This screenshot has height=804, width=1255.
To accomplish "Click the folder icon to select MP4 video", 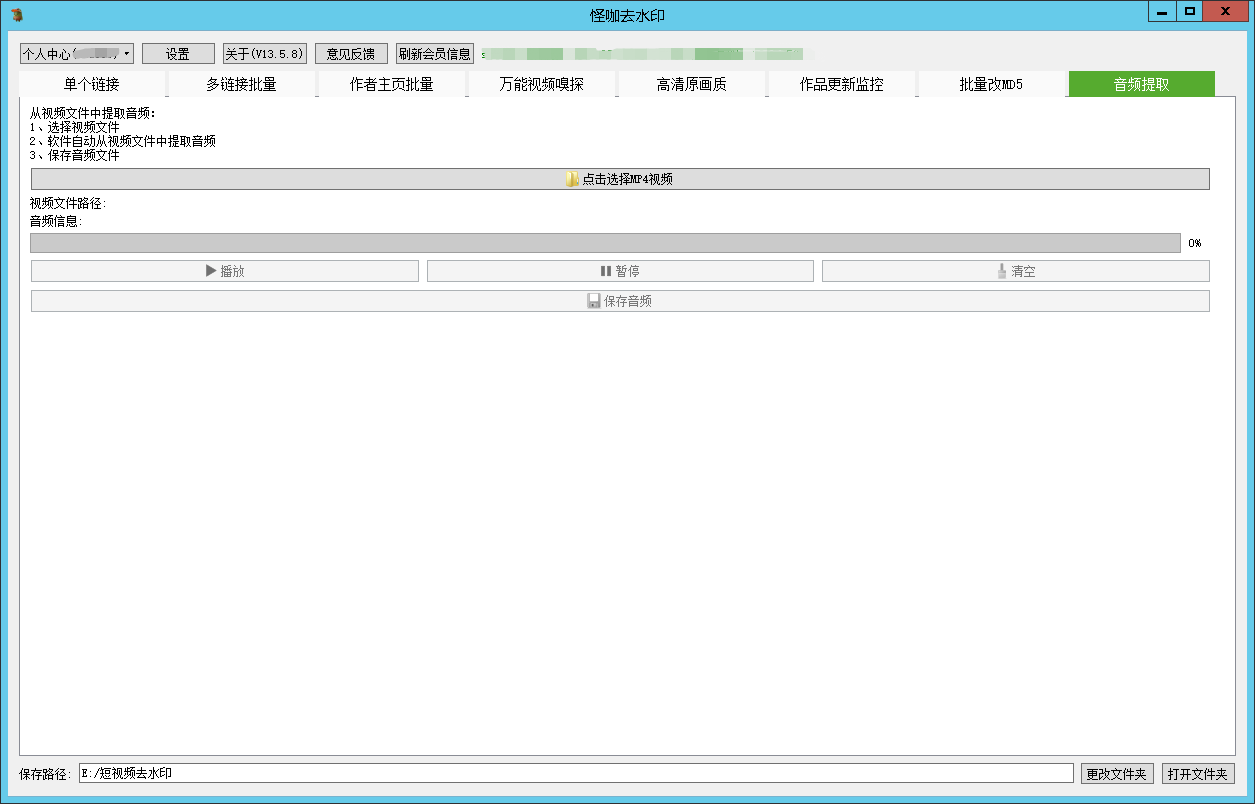I will 573,179.
